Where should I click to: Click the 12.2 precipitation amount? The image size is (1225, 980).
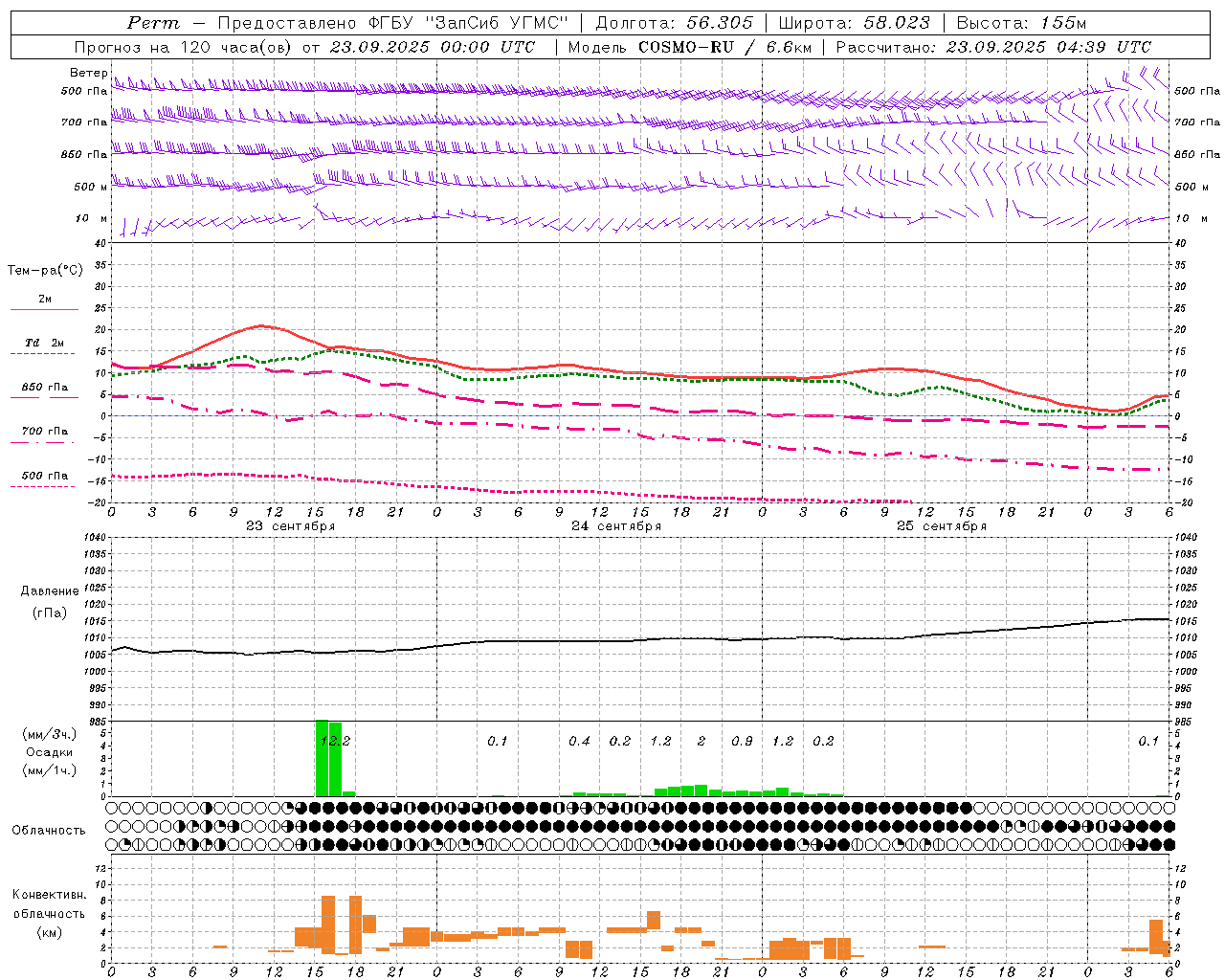[x=335, y=741]
